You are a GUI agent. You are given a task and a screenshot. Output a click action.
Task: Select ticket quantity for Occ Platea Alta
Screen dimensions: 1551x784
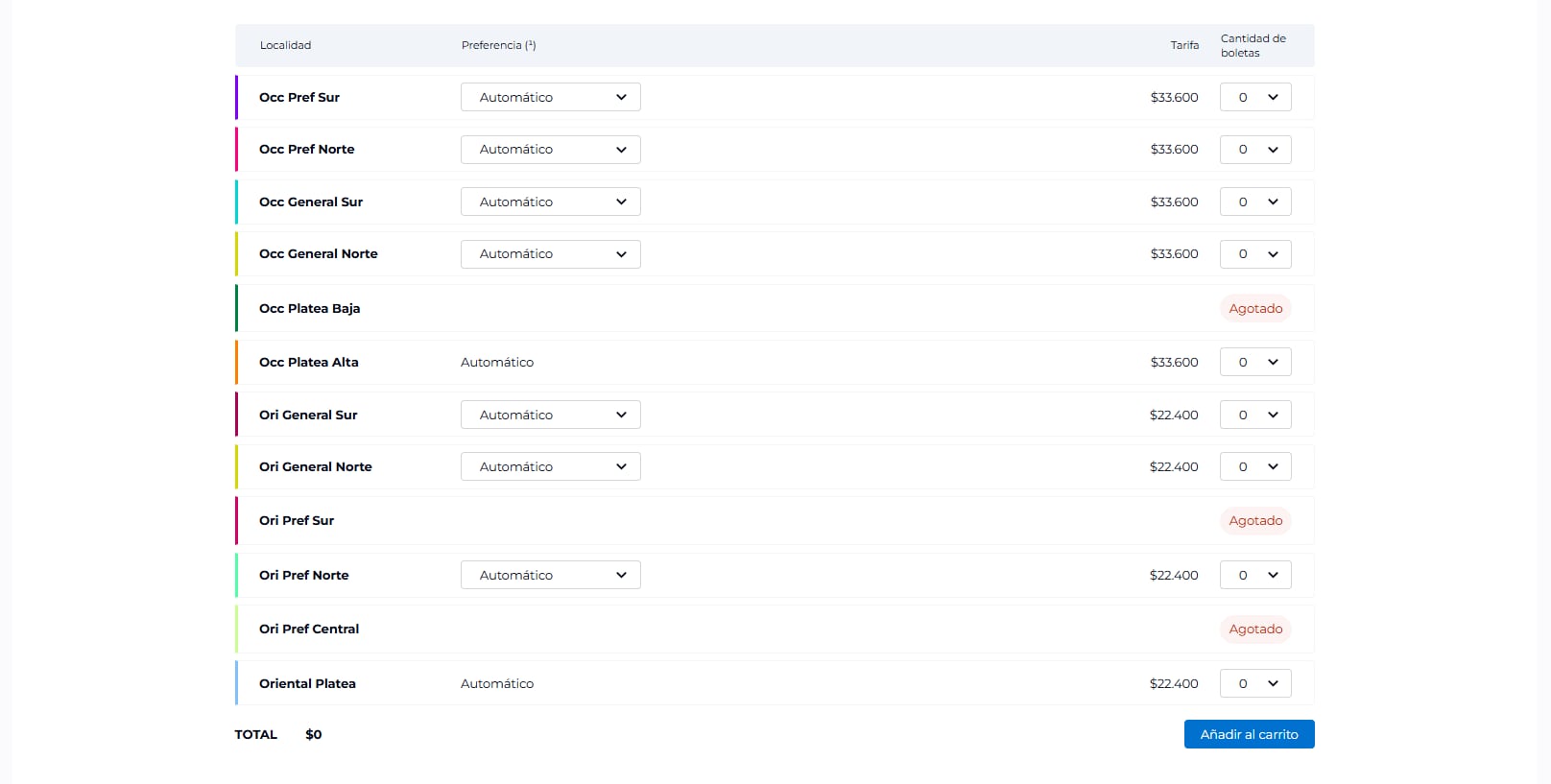[1255, 362]
